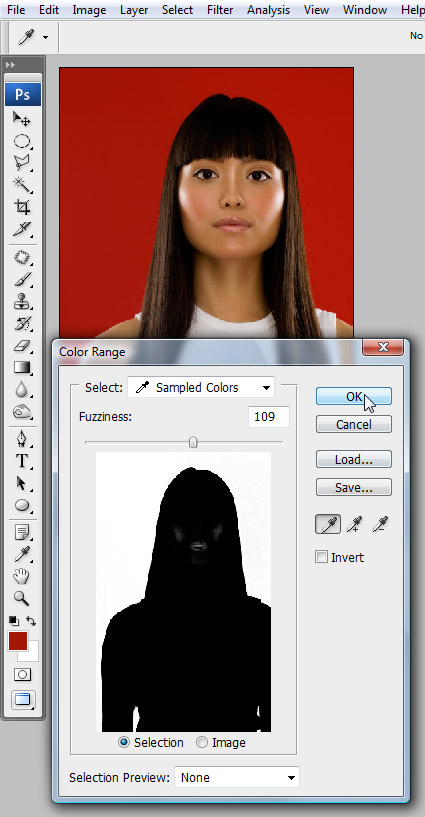Open the Selection Preview dropdown
The height and width of the screenshot is (817, 425).
tap(237, 777)
